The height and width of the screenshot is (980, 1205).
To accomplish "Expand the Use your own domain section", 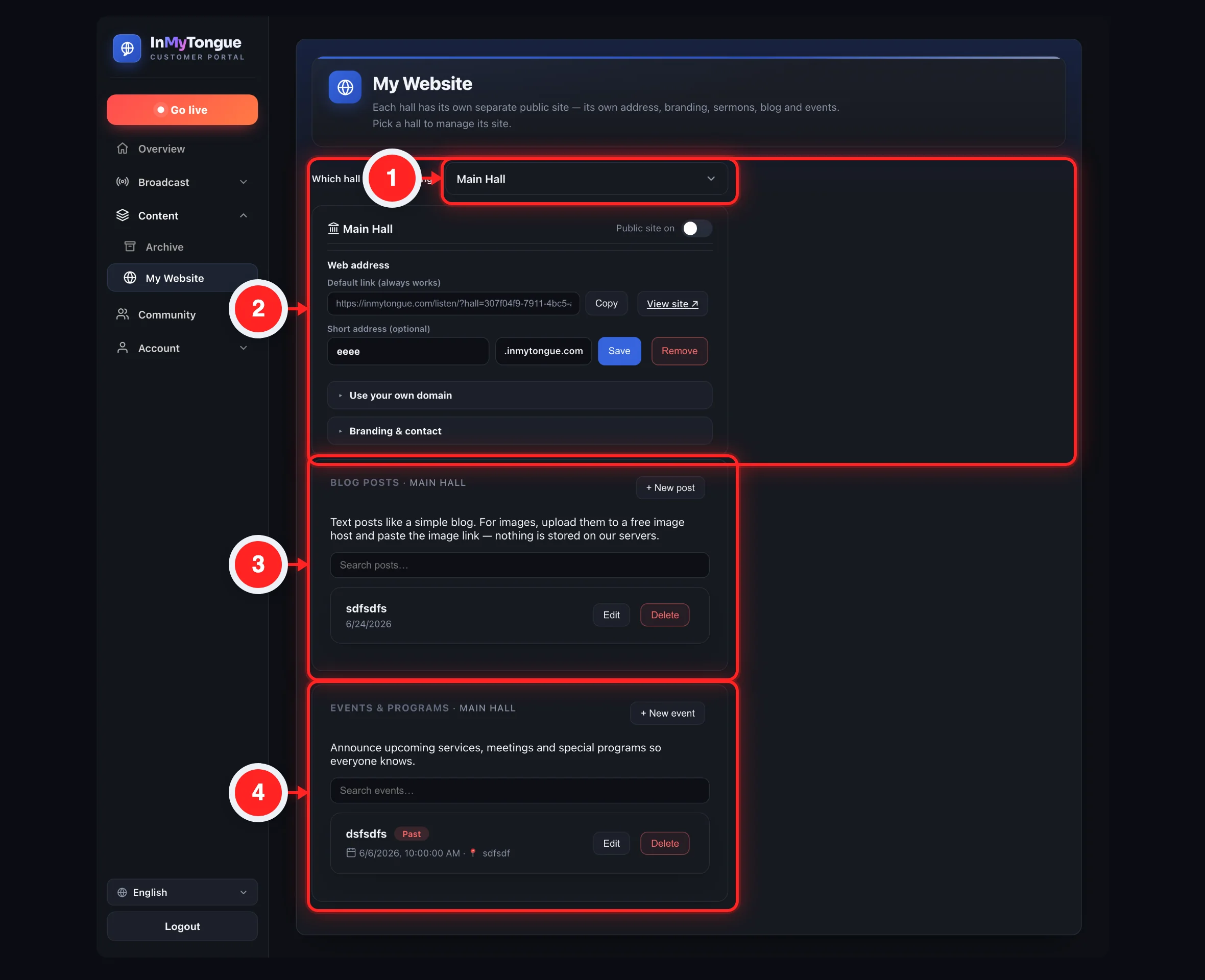I will click(519, 395).
